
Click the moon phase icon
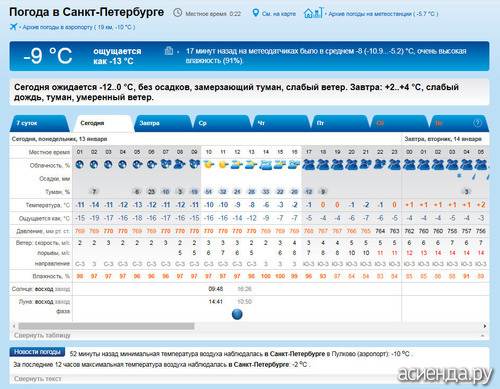(x=237, y=314)
